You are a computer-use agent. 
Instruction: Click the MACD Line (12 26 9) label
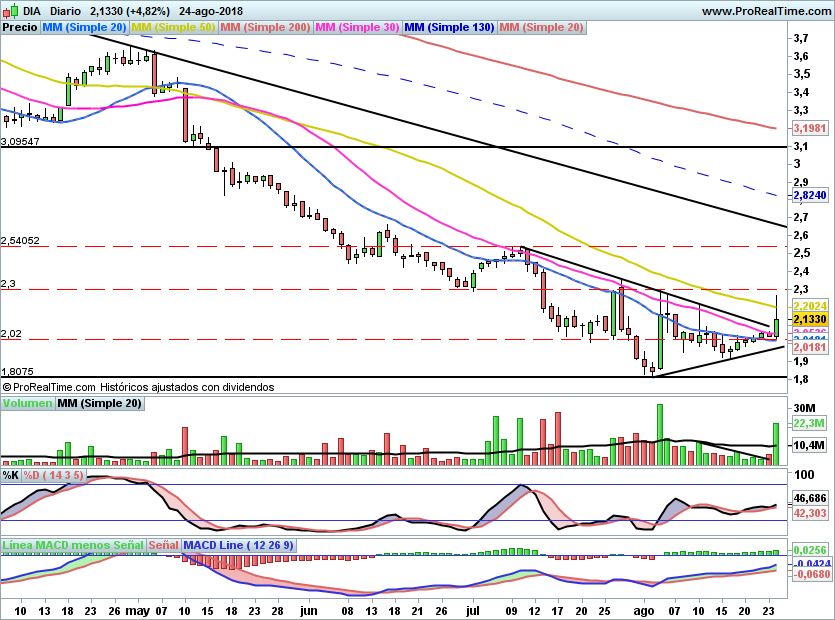(239, 545)
